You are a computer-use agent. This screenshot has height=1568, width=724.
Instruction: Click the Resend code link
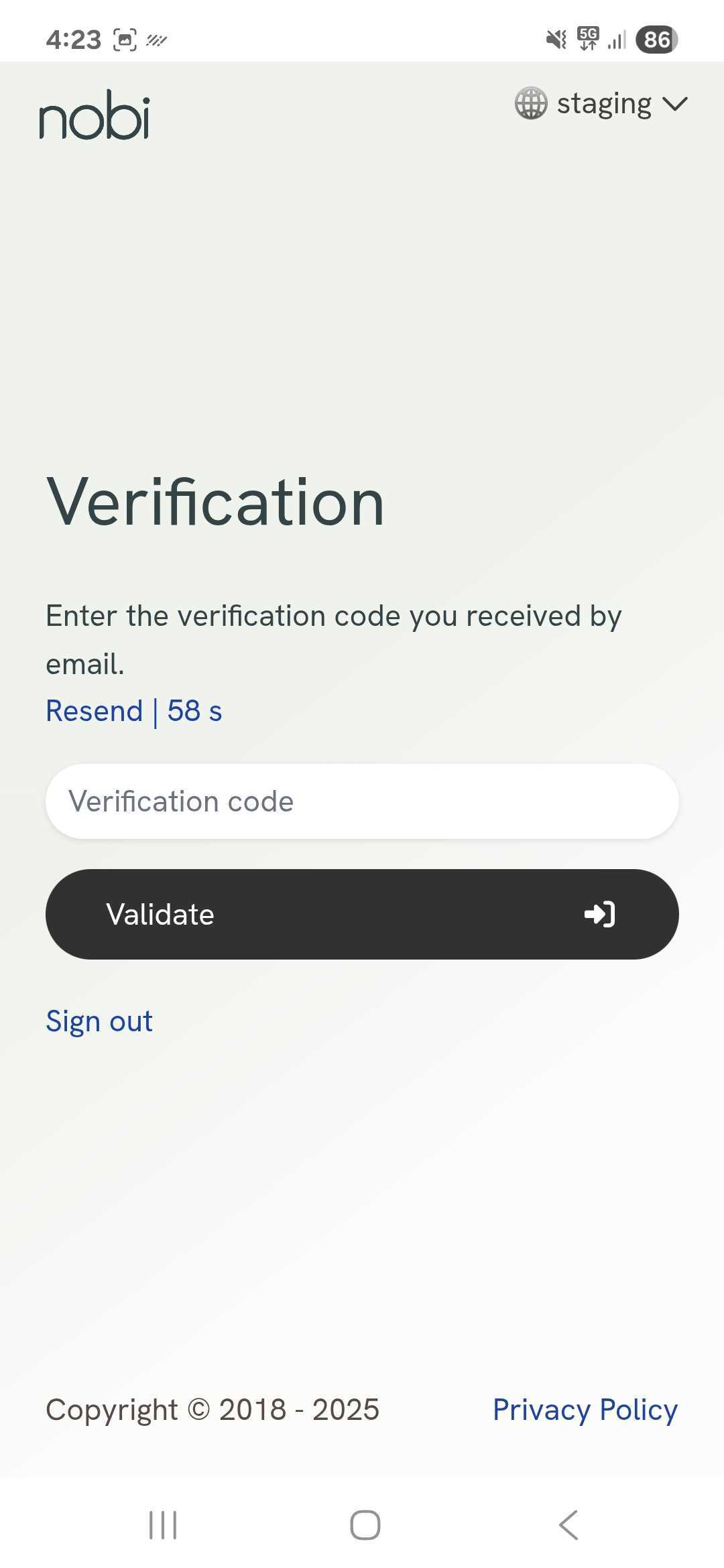(x=94, y=710)
